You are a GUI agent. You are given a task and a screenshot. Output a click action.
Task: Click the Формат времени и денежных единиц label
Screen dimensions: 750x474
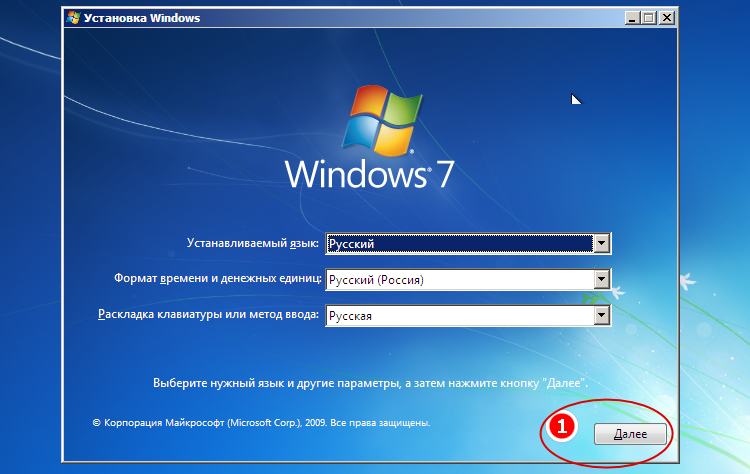[x=218, y=278]
